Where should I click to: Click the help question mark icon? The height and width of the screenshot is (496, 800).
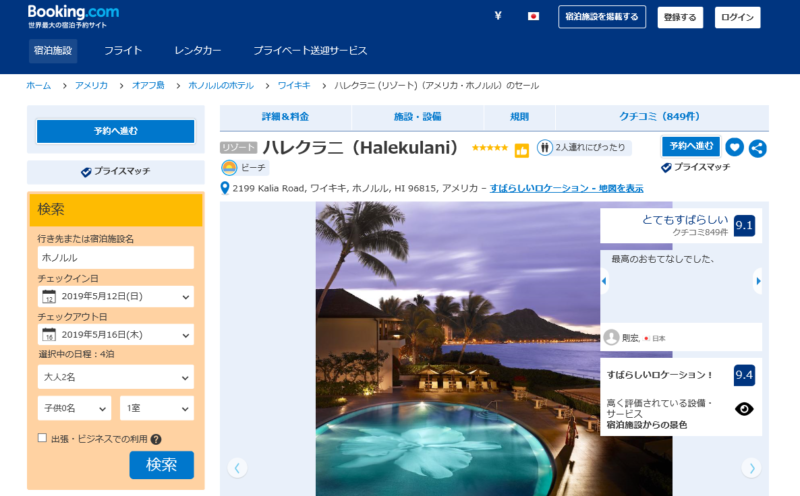click(x=156, y=439)
